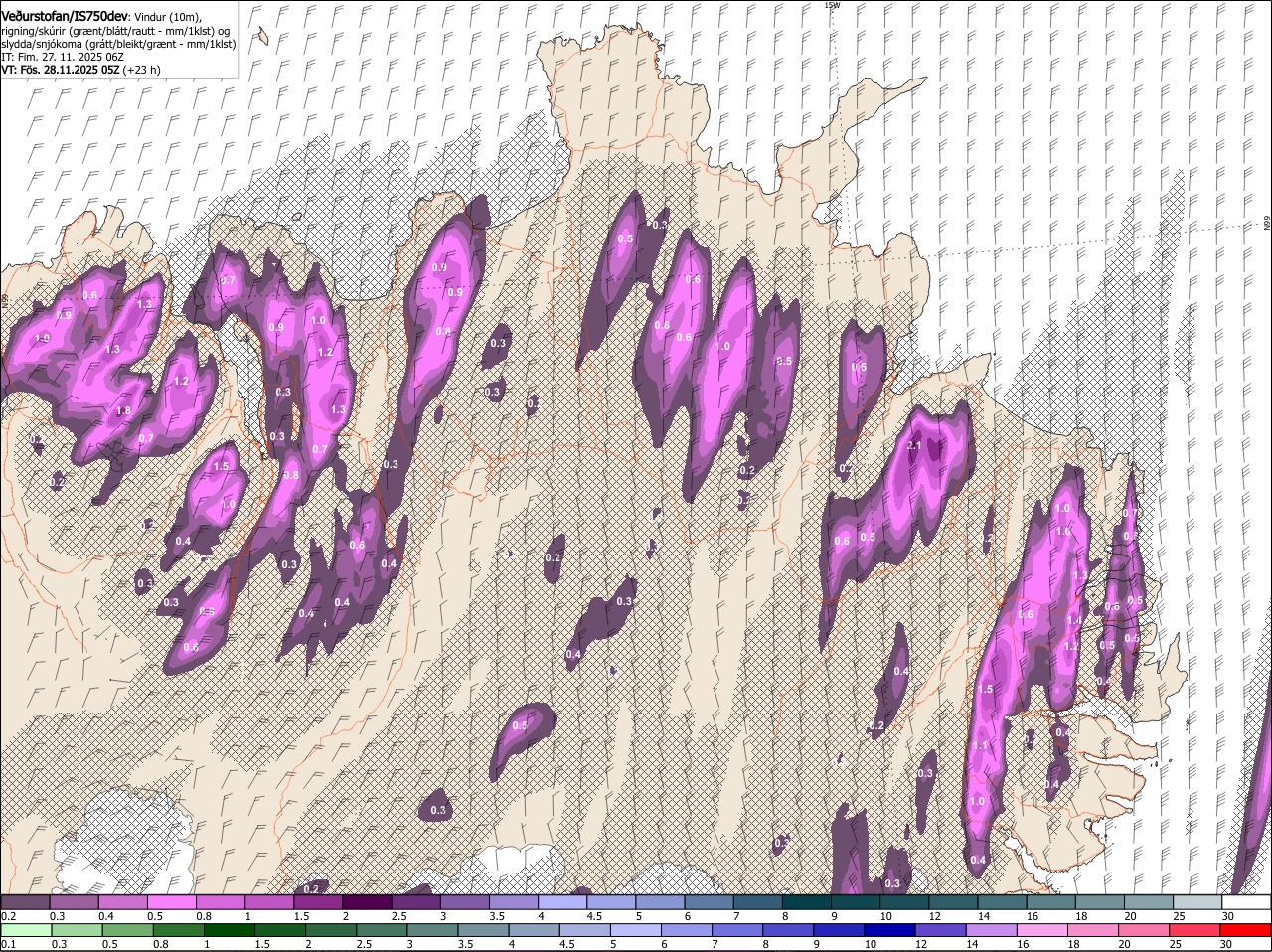1272x952 pixels.
Task: Select the lower legend swatch between 0.1 and 0.3
Action: click(x=25, y=930)
